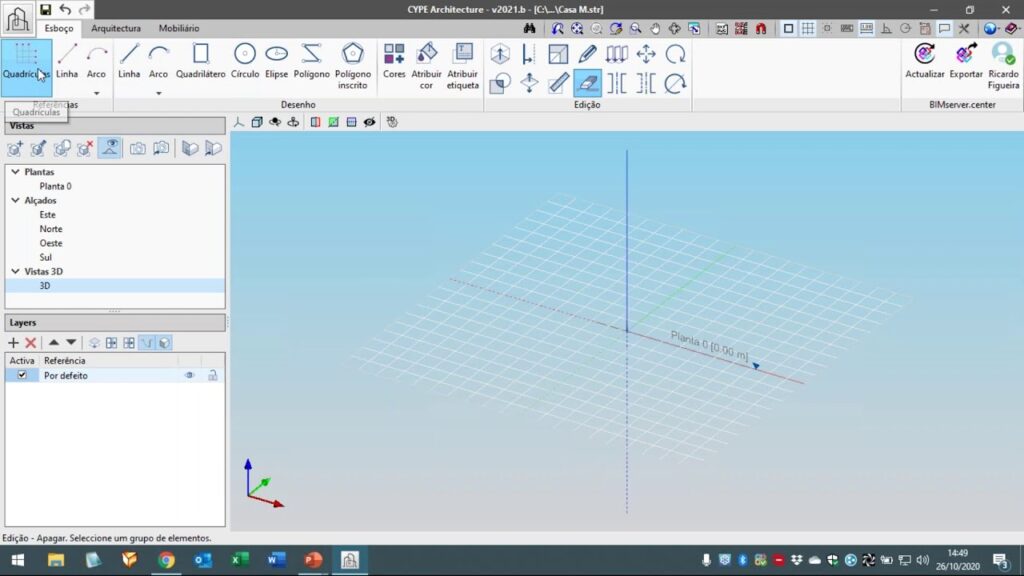
Task: Open the dropdown arrow under Desenho Arco
Action: tap(158, 93)
